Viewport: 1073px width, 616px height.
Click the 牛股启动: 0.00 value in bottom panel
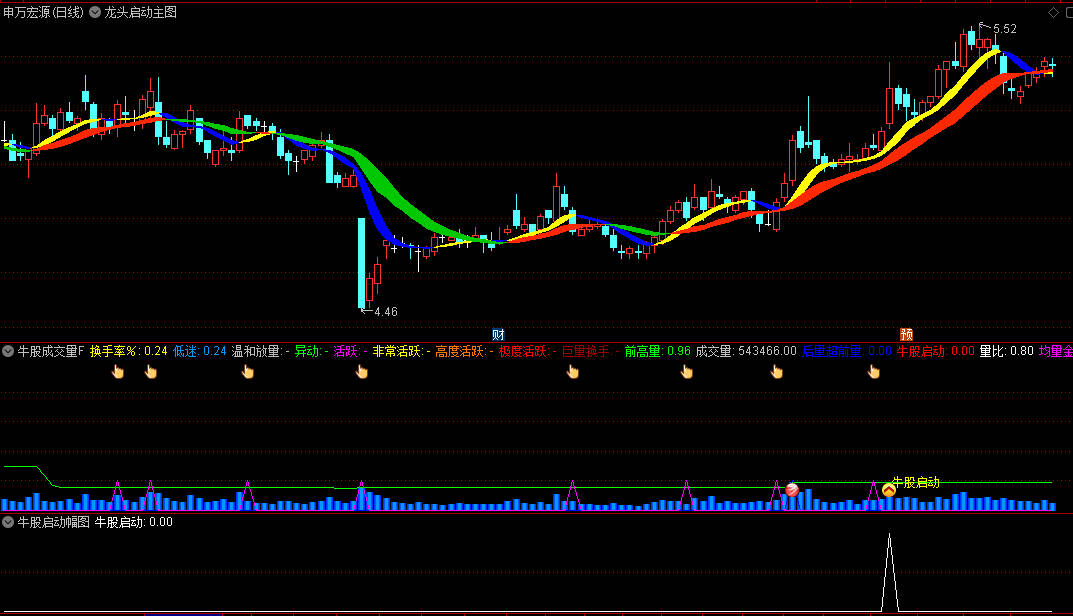tap(133, 522)
